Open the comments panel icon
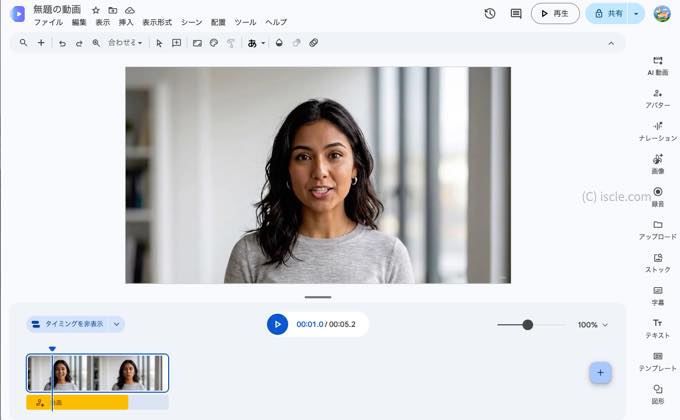Screen dimensions: 680x420 click(x=516, y=13)
